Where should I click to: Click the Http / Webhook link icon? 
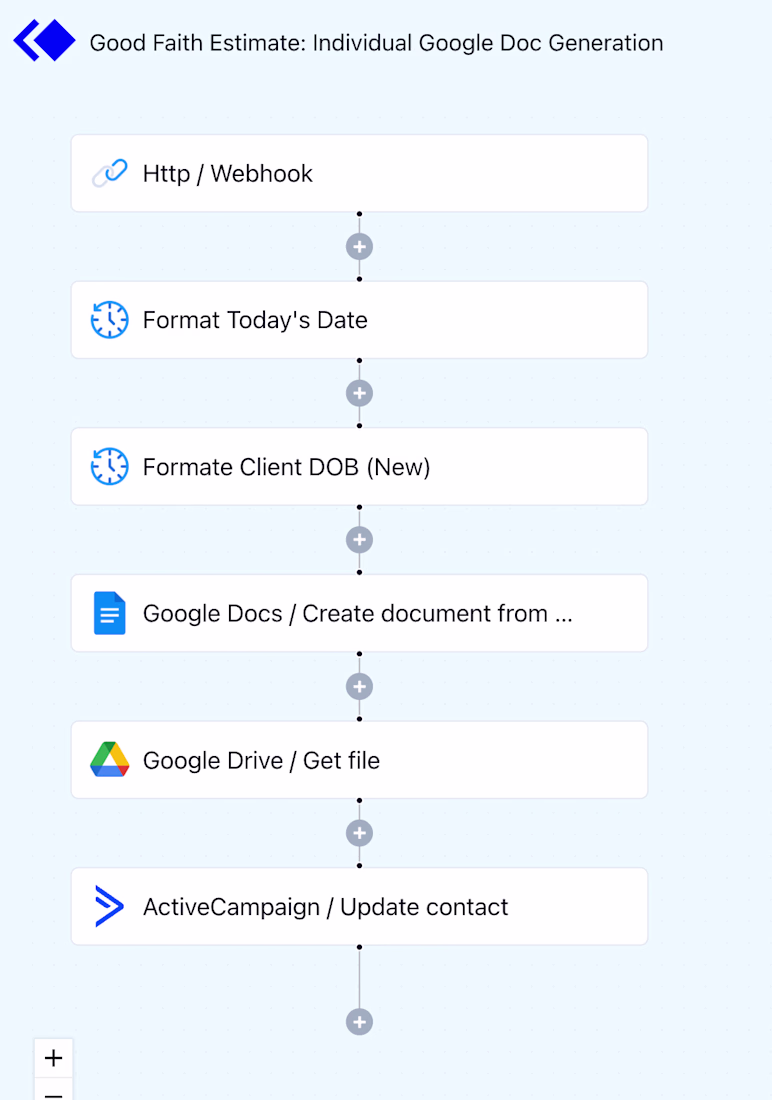coord(109,174)
